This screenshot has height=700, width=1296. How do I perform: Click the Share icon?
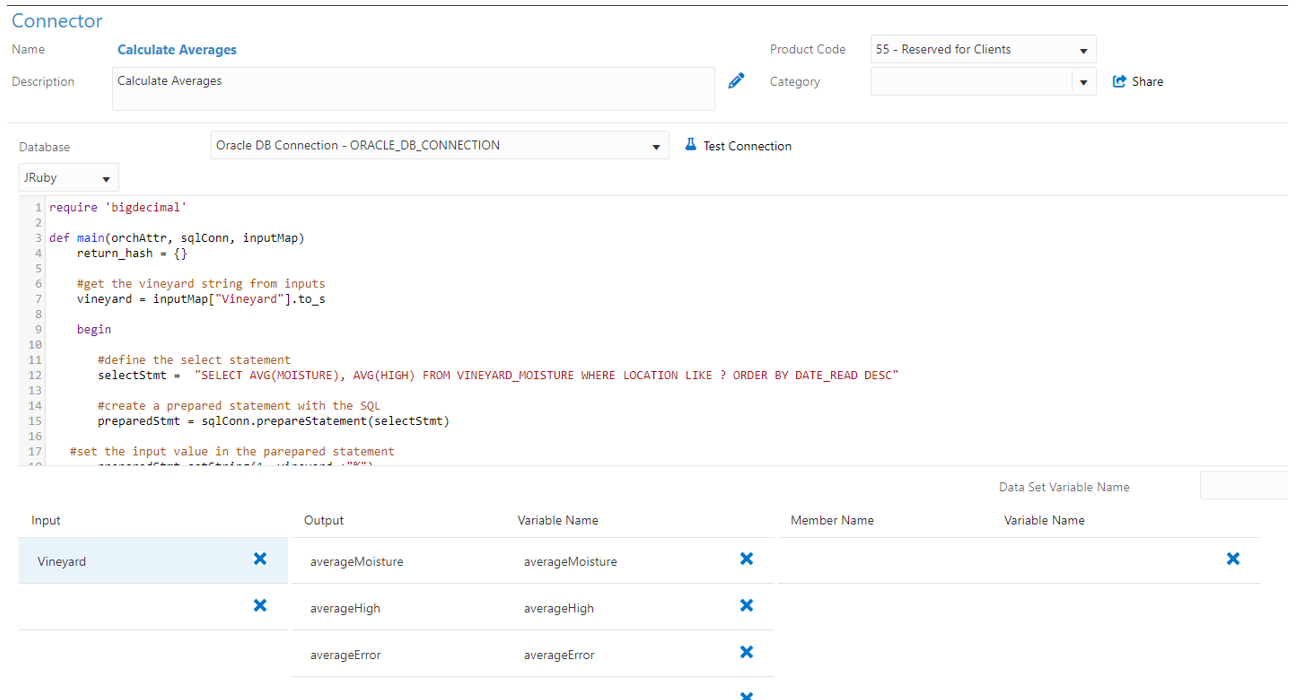(x=1120, y=82)
